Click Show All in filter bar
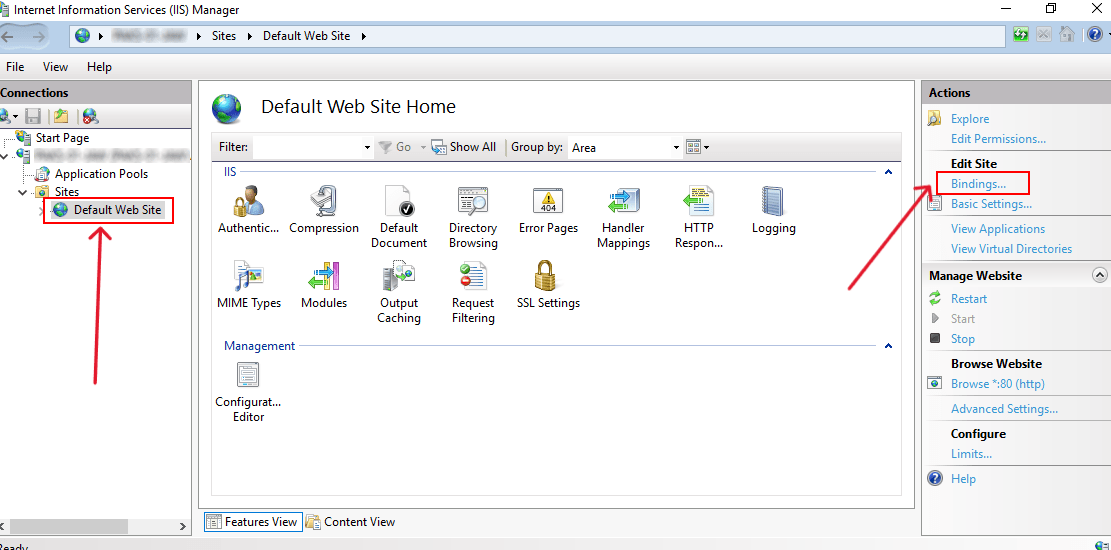Viewport: 1111px width, 550px height. pos(465,147)
